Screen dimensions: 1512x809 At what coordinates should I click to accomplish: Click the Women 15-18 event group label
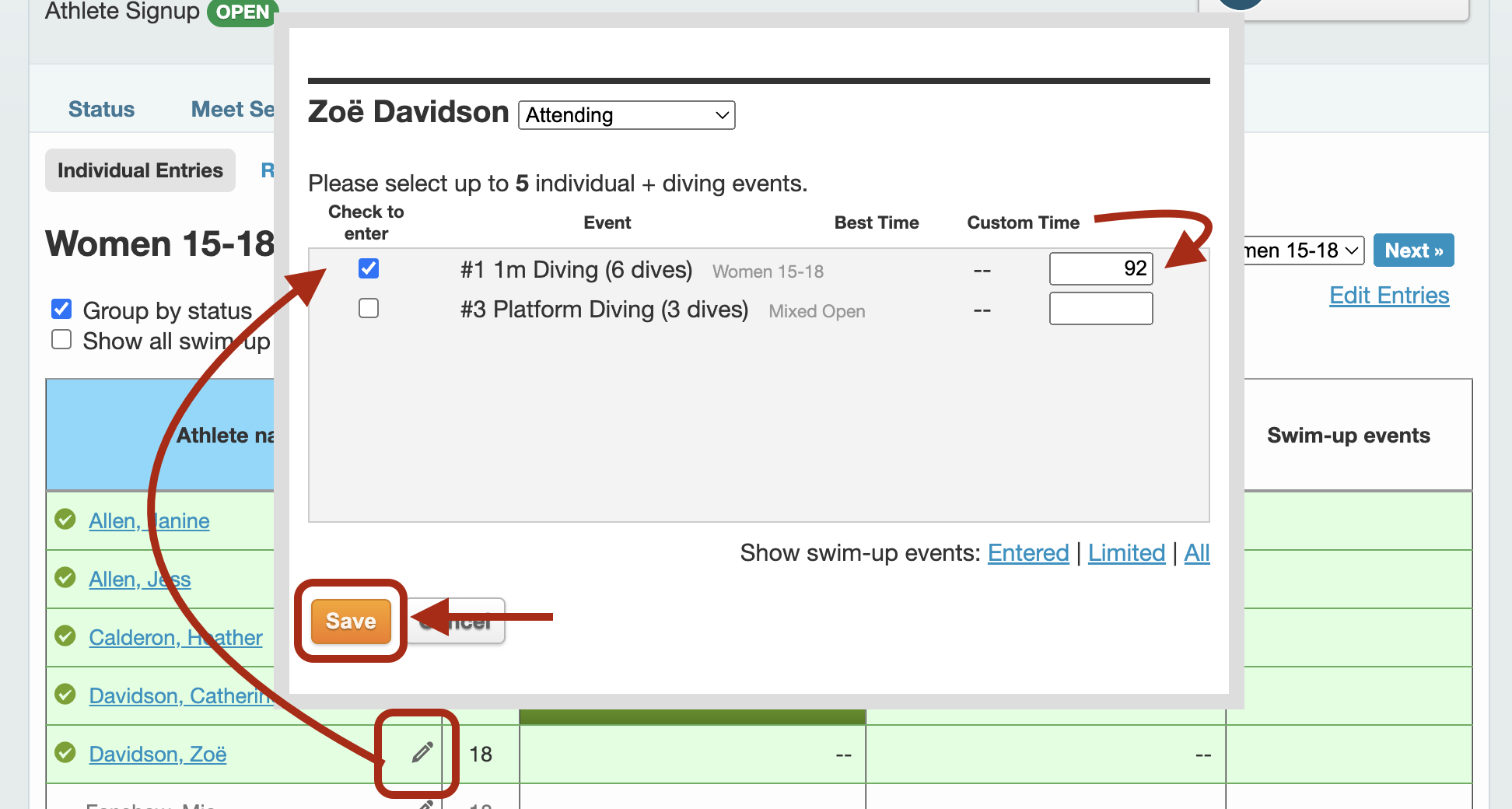coord(768,271)
